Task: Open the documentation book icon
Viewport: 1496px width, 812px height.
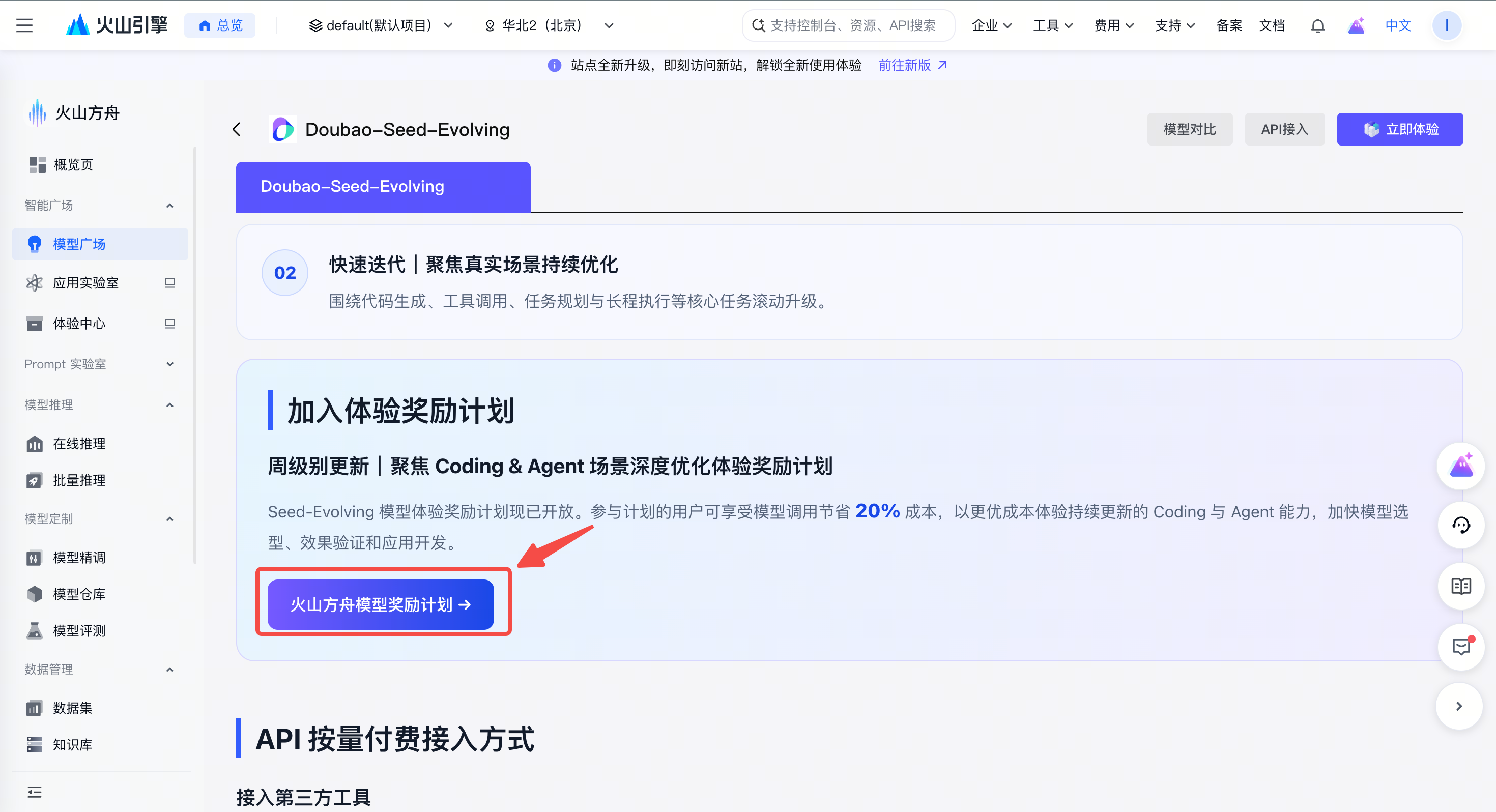Action: 1460,586
